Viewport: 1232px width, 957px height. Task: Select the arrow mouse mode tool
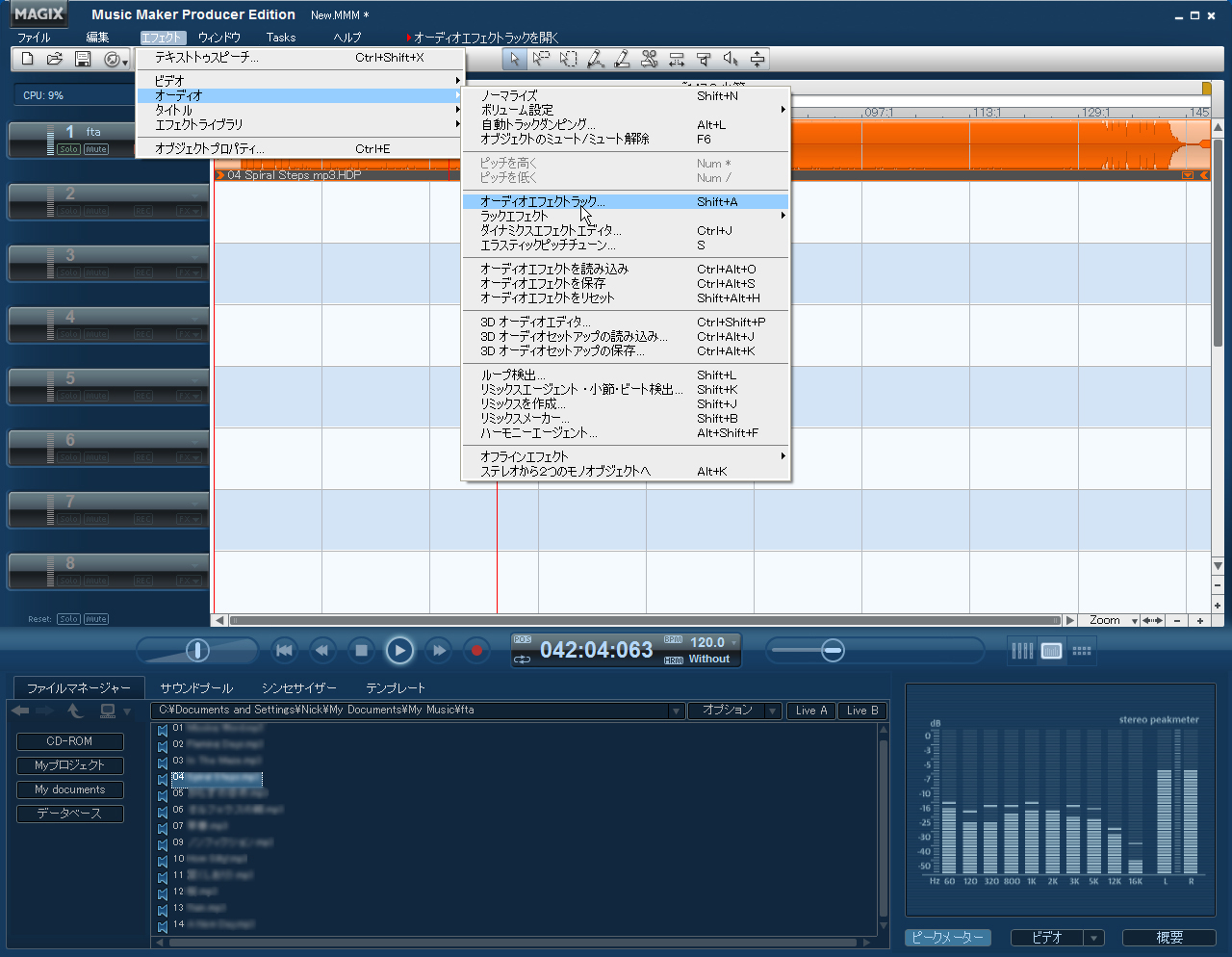515,60
